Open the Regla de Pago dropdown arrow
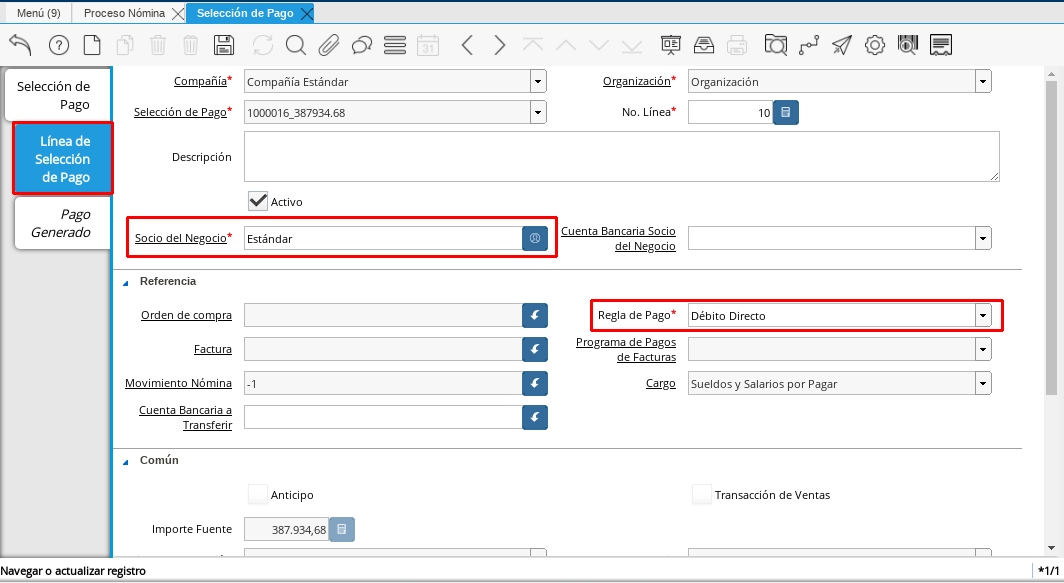Image resolution: width=1064 pixels, height=583 pixels. click(983, 316)
